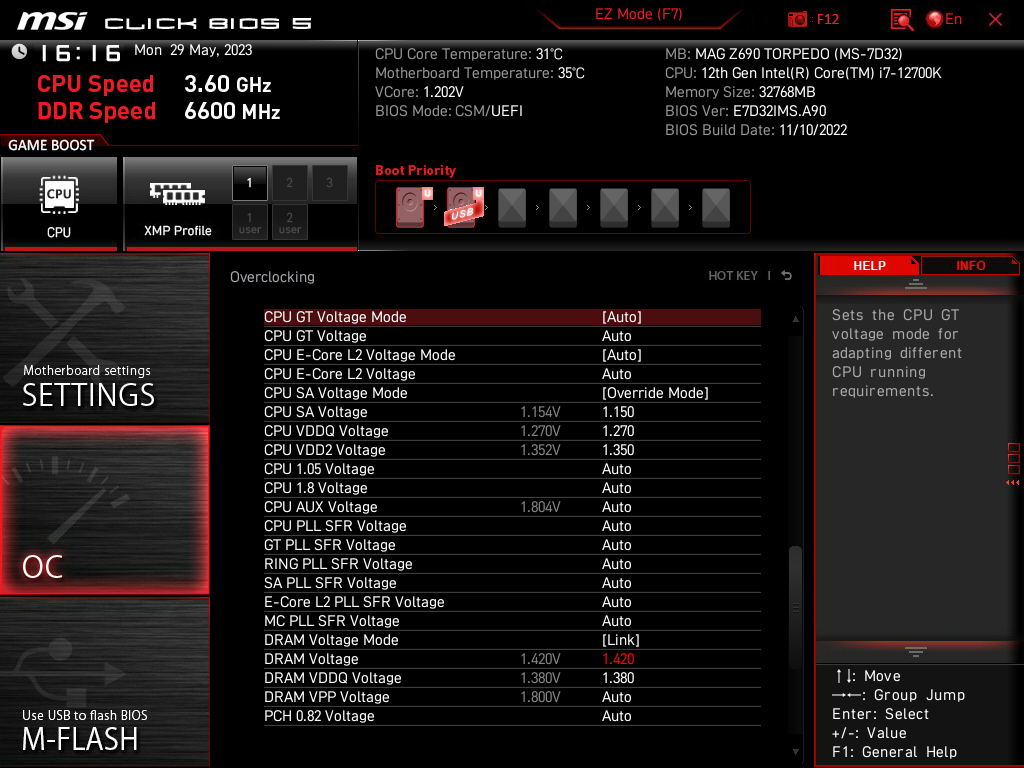This screenshot has height=768, width=1024.
Task: Edit CPU VDDQ Voltage value 1.270
Action: (618, 431)
